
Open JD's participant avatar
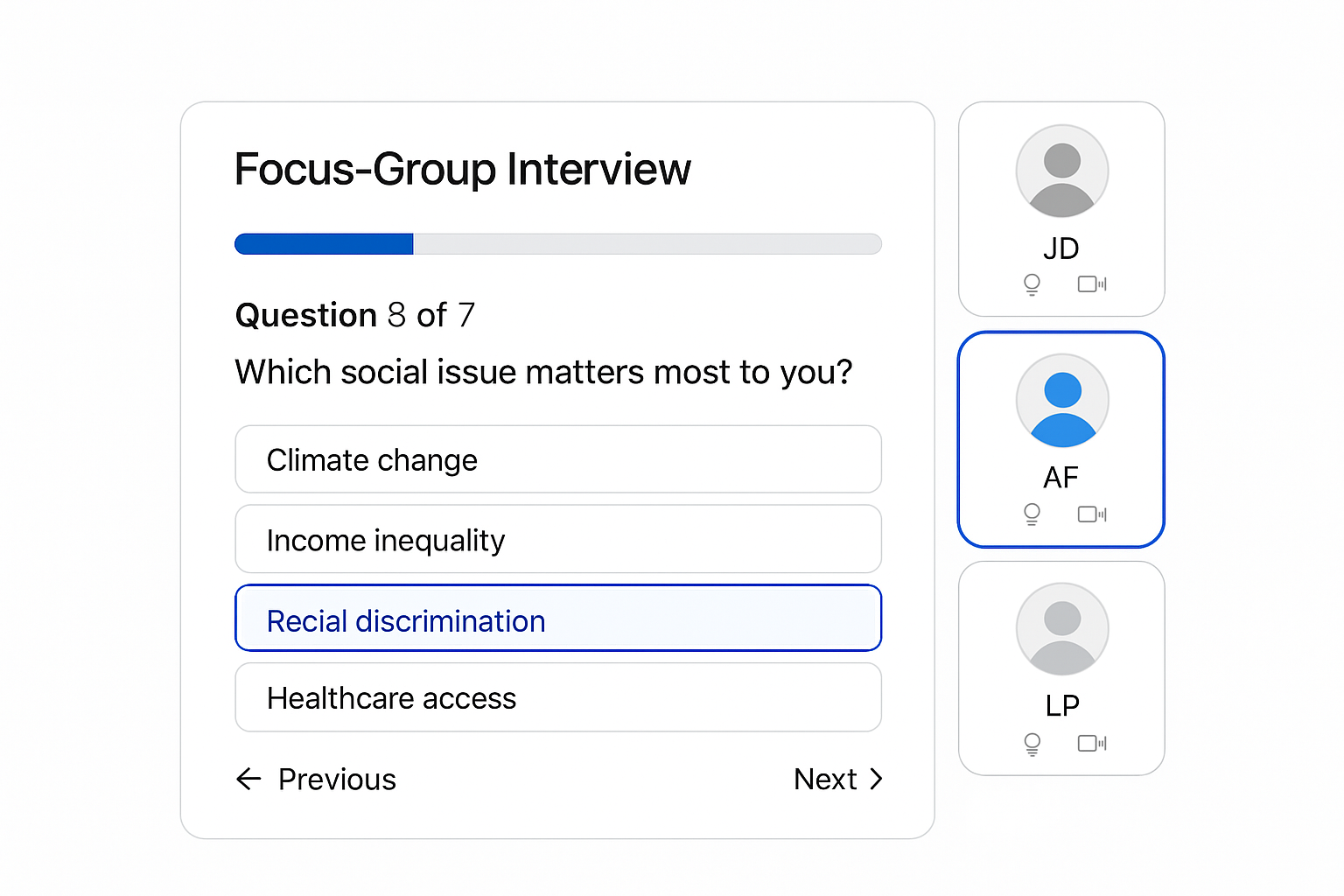pyautogui.click(x=1062, y=171)
